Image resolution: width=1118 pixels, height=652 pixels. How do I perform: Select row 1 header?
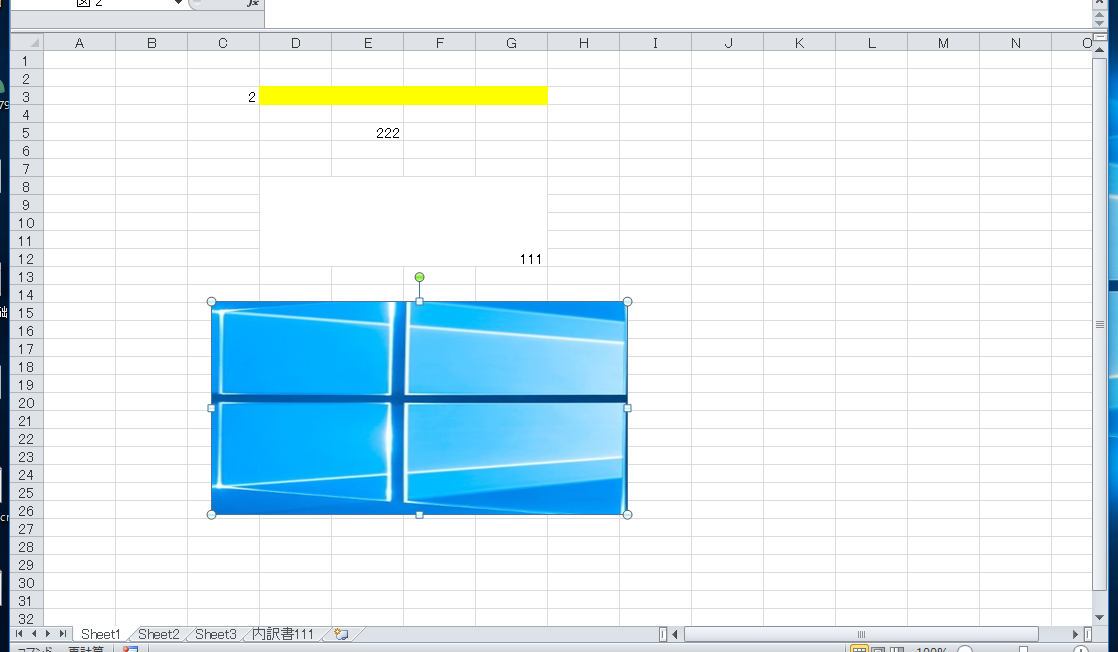tap(26, 61)
